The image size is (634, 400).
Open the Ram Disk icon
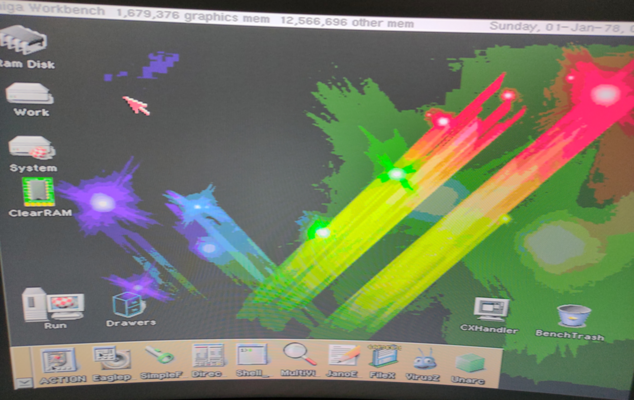pos(24,41)
